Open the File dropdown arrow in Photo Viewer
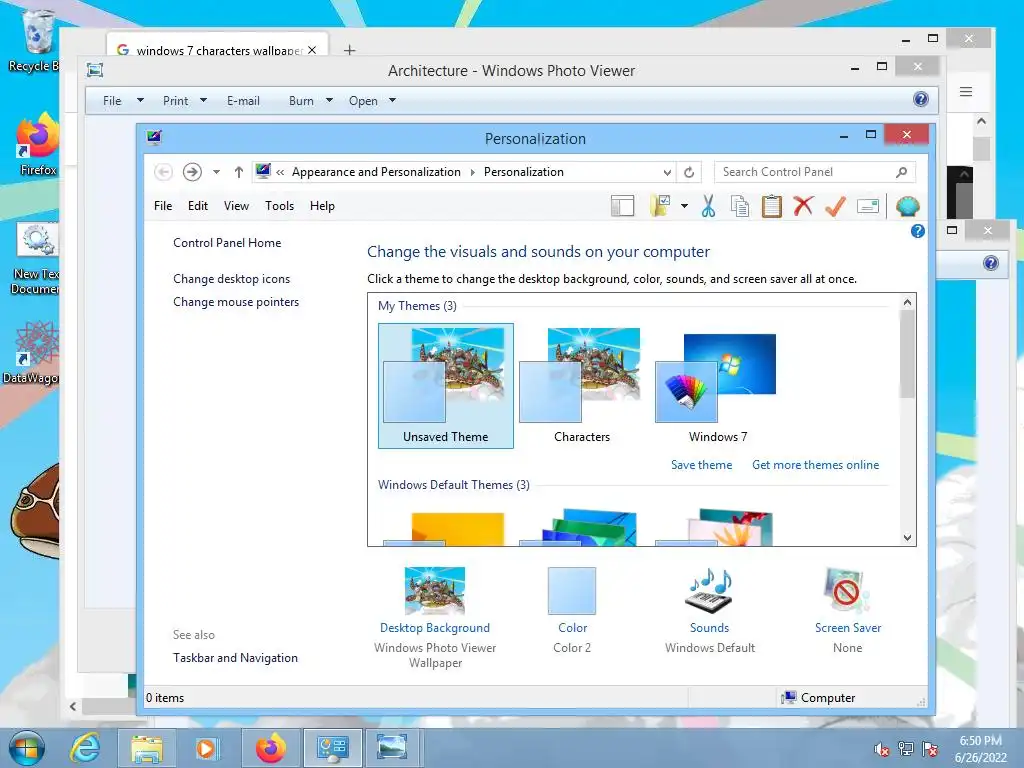The width and height of the screenshot is (1024, 768). [140, 101]
